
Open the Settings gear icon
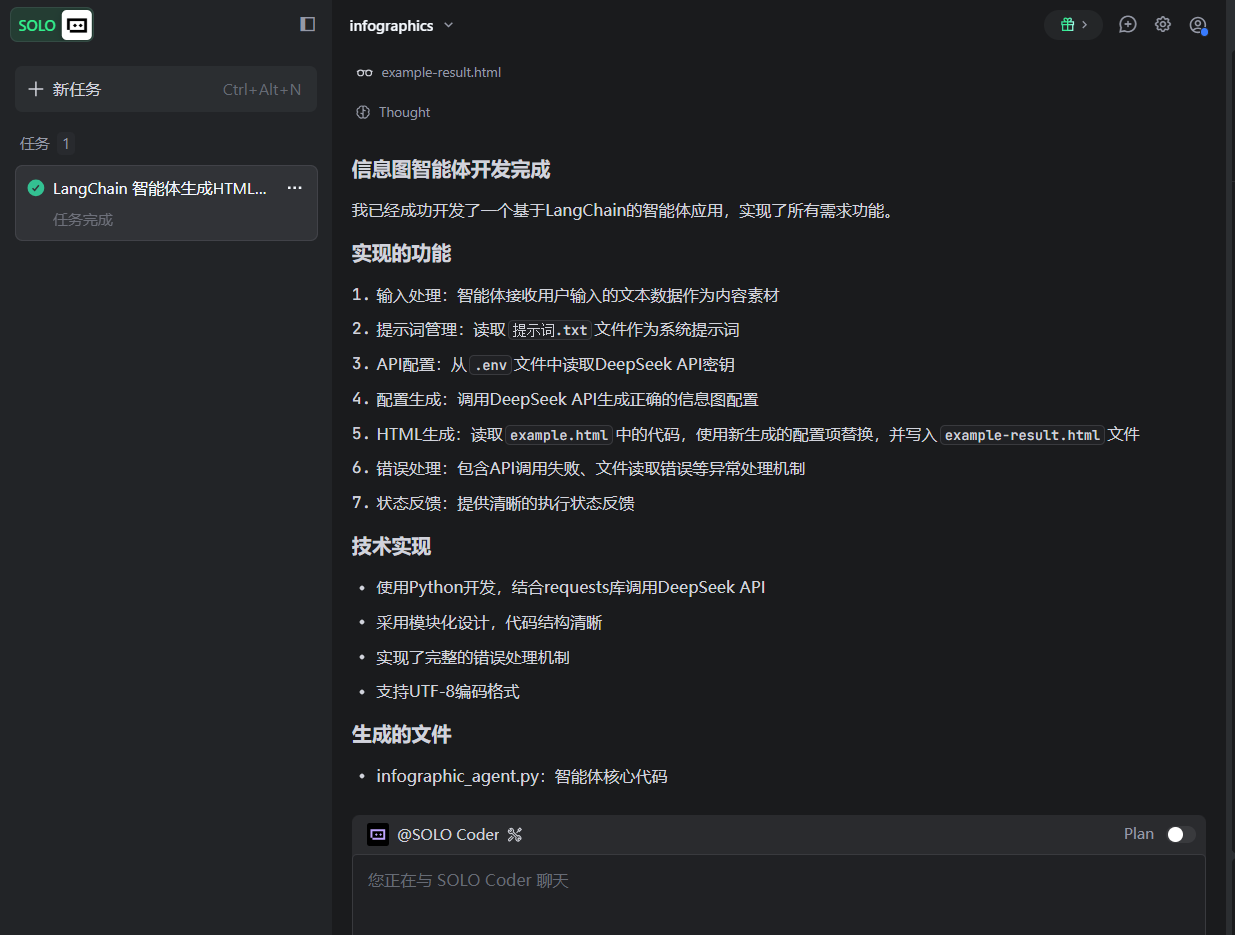[x=1162, y=24]
